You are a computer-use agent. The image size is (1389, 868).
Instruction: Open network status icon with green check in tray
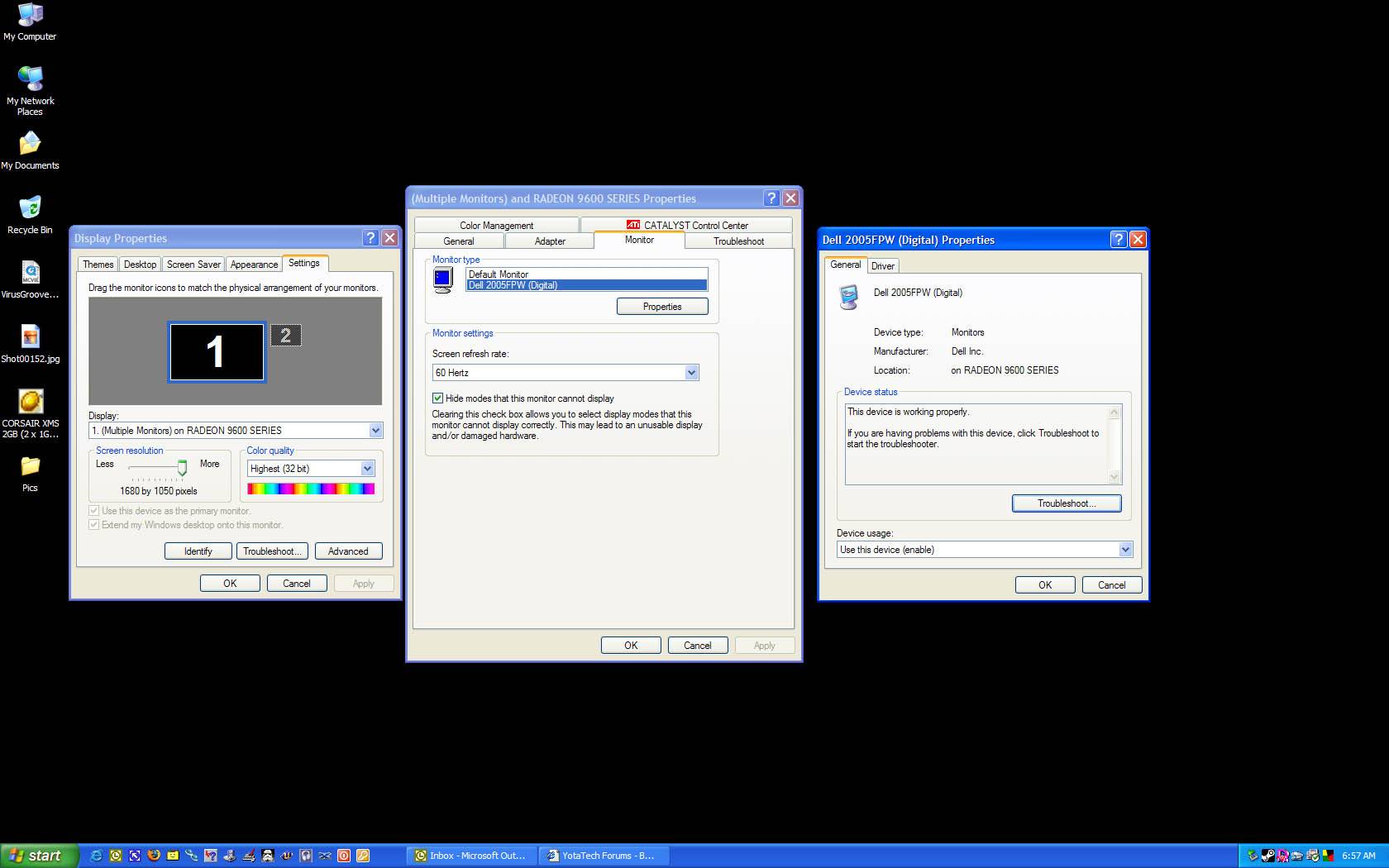1313,856
